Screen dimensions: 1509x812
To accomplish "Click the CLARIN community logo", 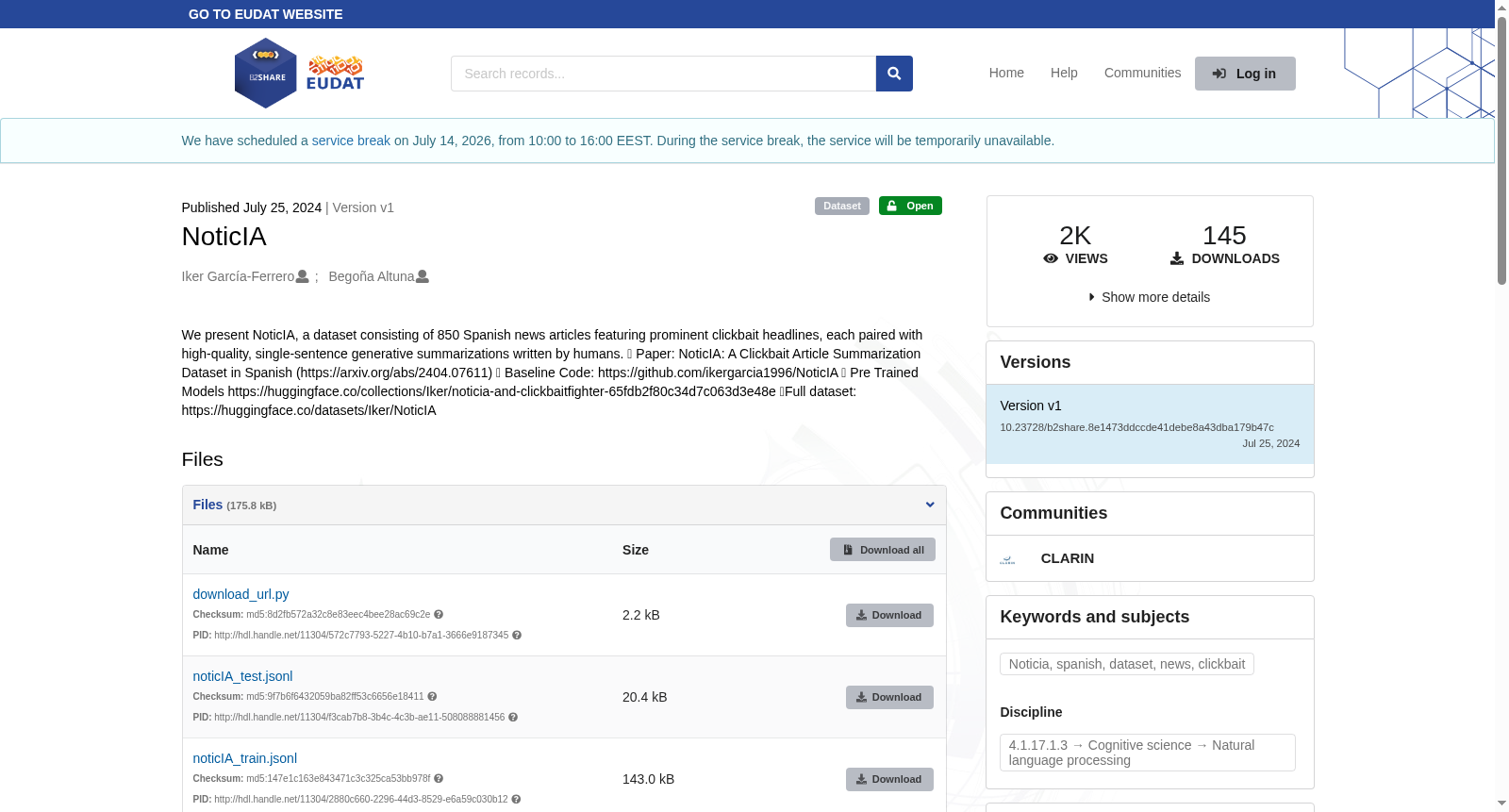I will pyautogui.click(x=1007, y=559).
